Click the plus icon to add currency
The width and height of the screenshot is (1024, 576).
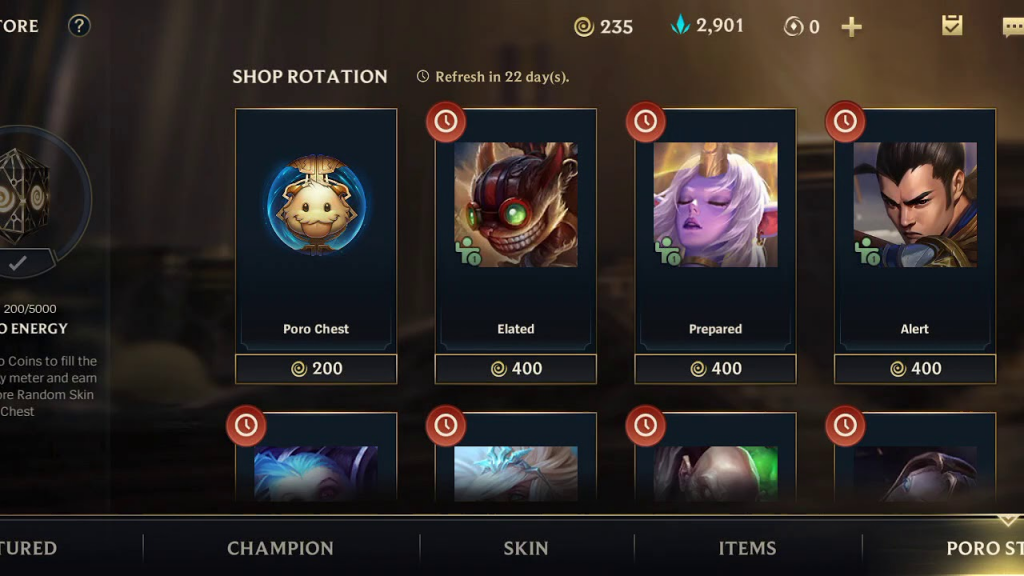(851, 27)
